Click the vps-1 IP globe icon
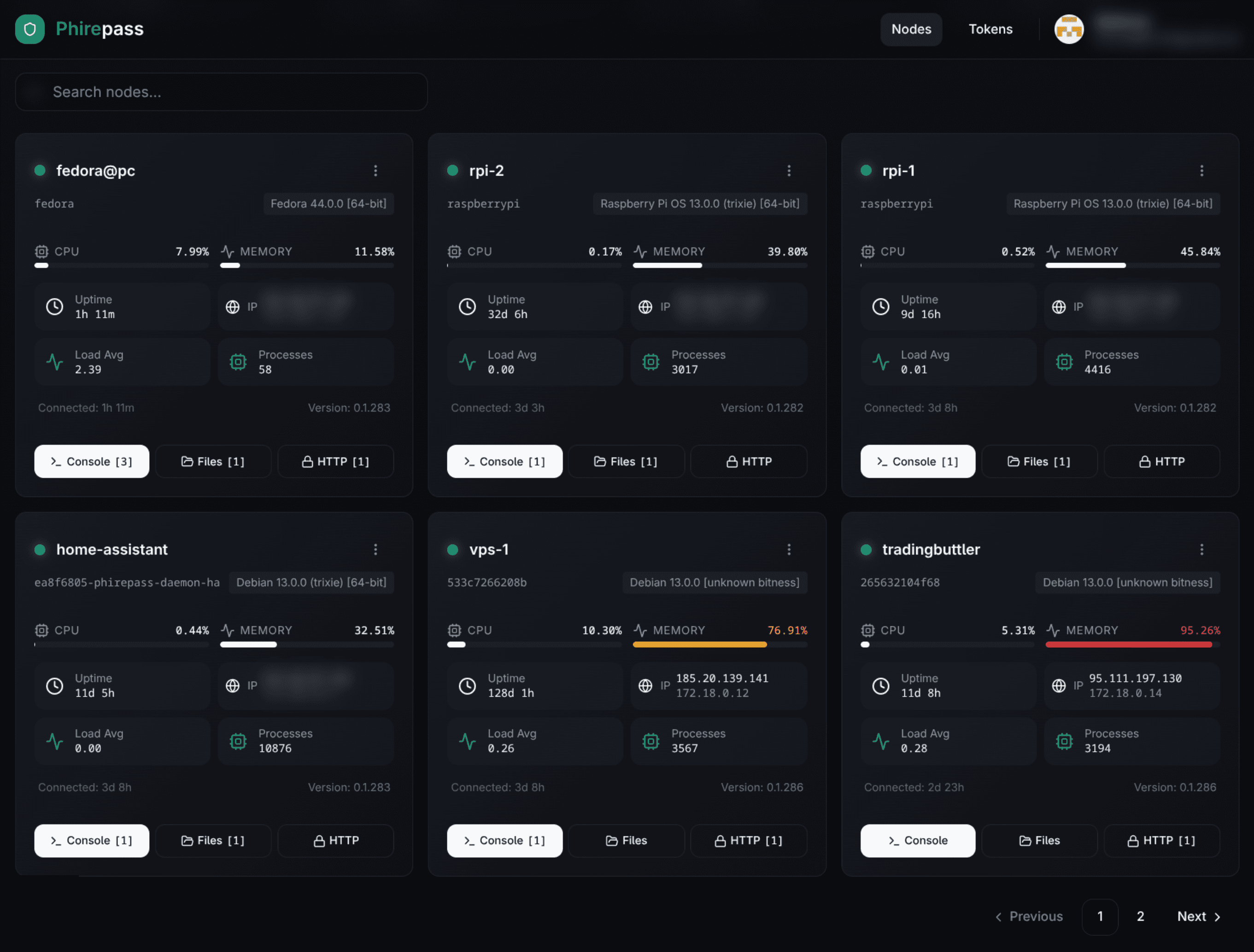 (645, 686)
